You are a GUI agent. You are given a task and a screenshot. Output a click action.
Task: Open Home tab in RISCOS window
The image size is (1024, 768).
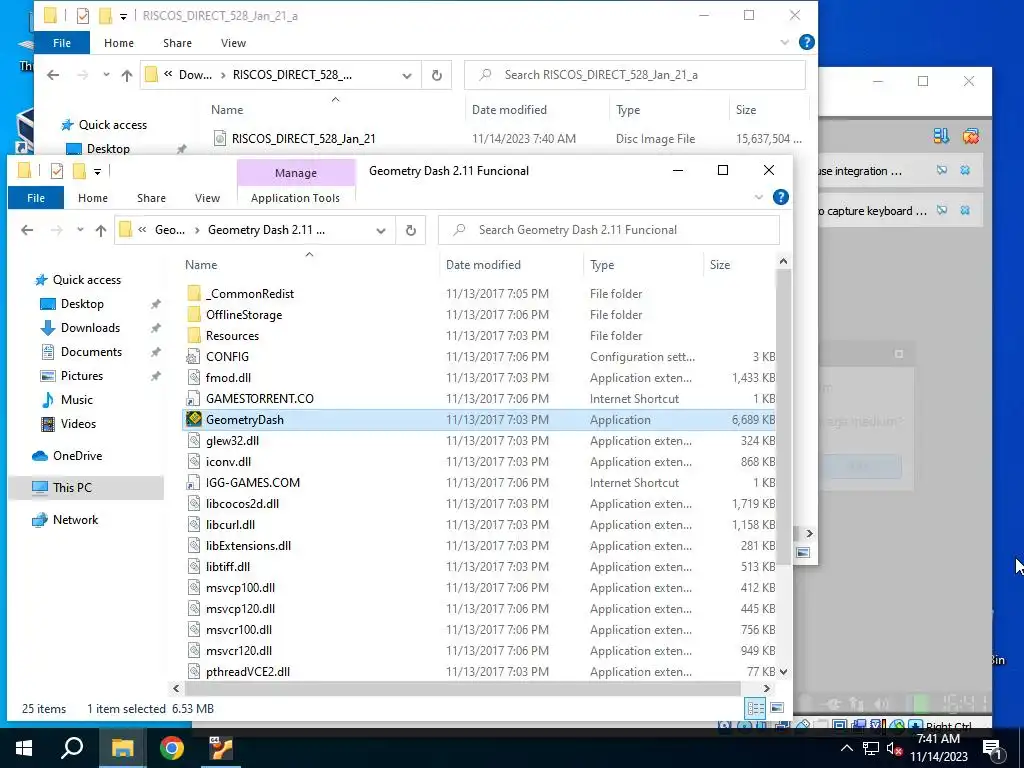[119, 43]
